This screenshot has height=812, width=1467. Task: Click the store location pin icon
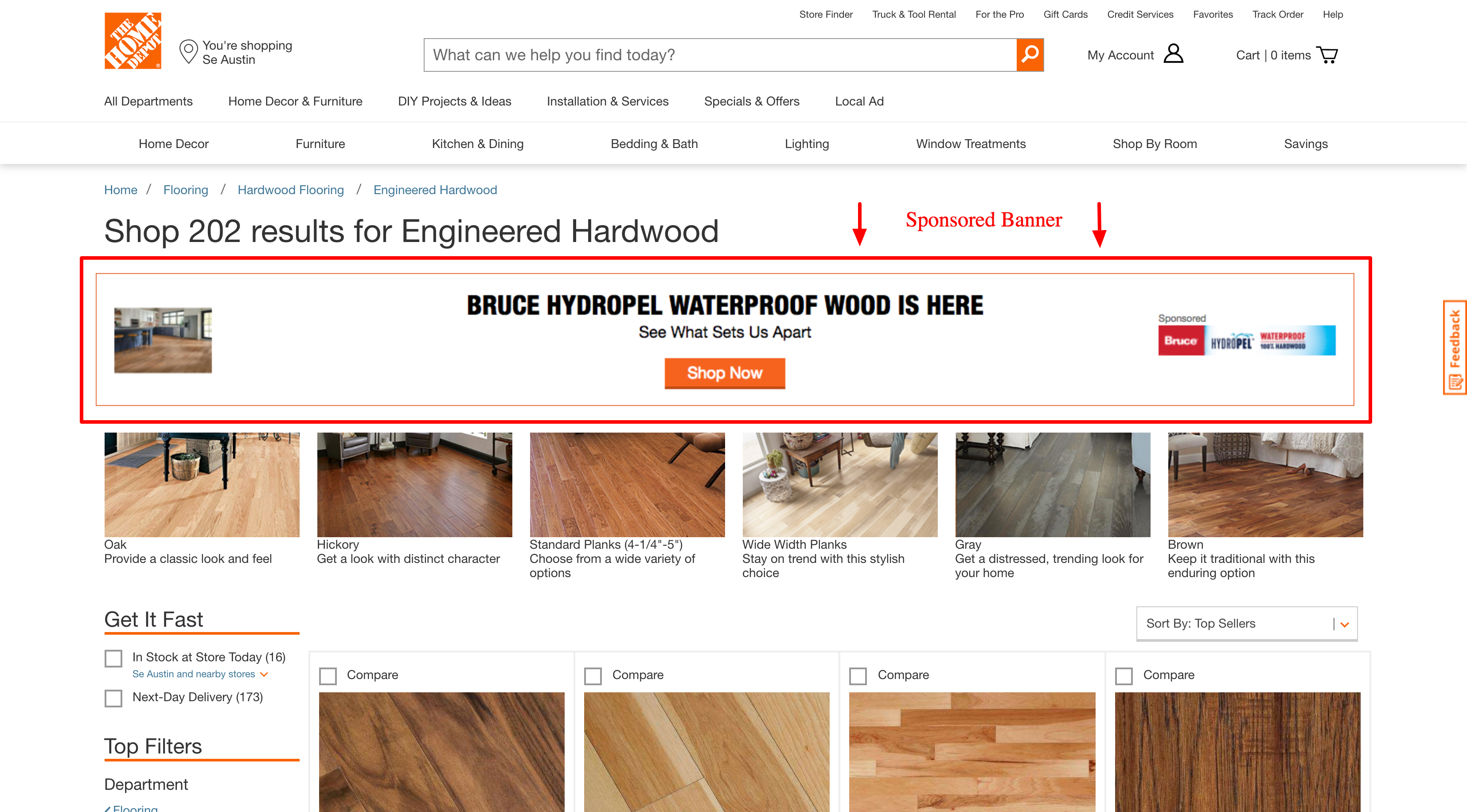coord(188,52)
